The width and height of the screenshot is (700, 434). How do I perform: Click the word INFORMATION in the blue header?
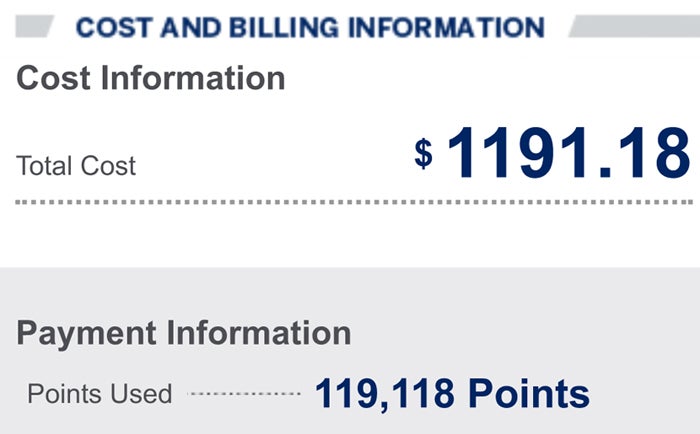click(446, 27)
